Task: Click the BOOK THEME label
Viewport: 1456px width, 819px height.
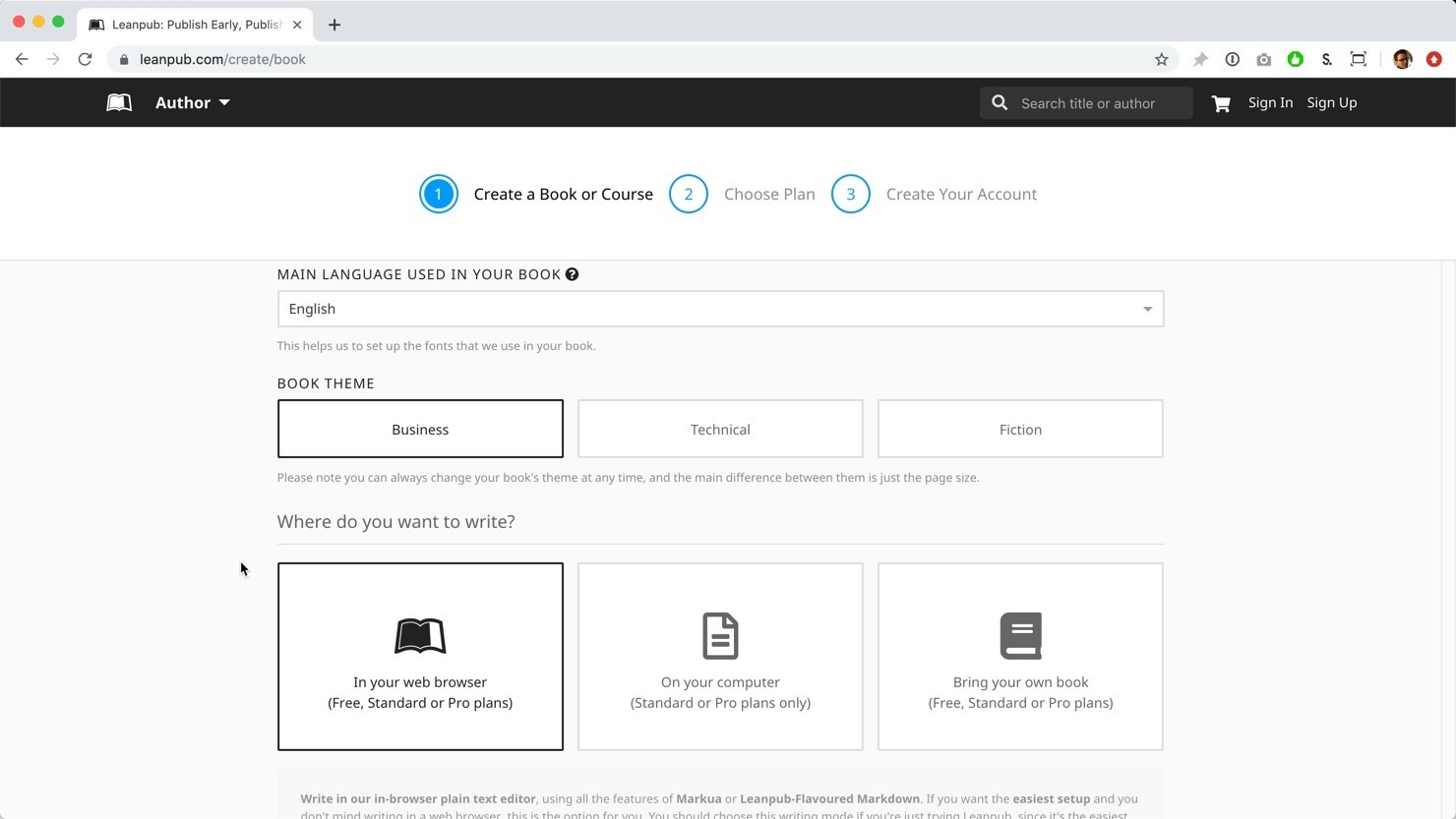Action: coord(326,383)
